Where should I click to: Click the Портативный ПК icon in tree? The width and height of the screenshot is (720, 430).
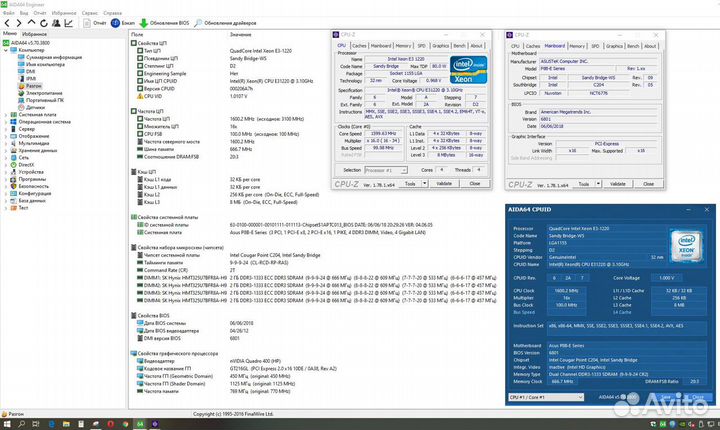[21, 100]
